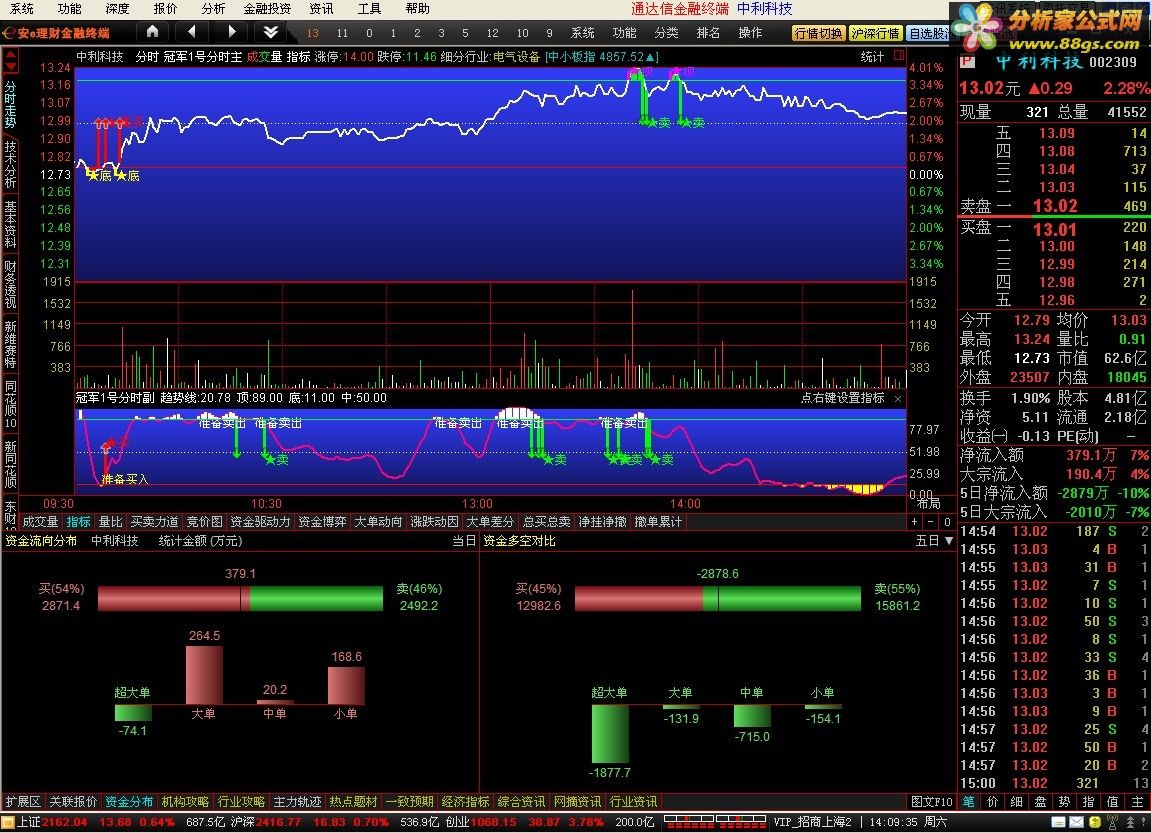
Task: Click buy-one price 13.01
Action: click(x=1056, y=229)
